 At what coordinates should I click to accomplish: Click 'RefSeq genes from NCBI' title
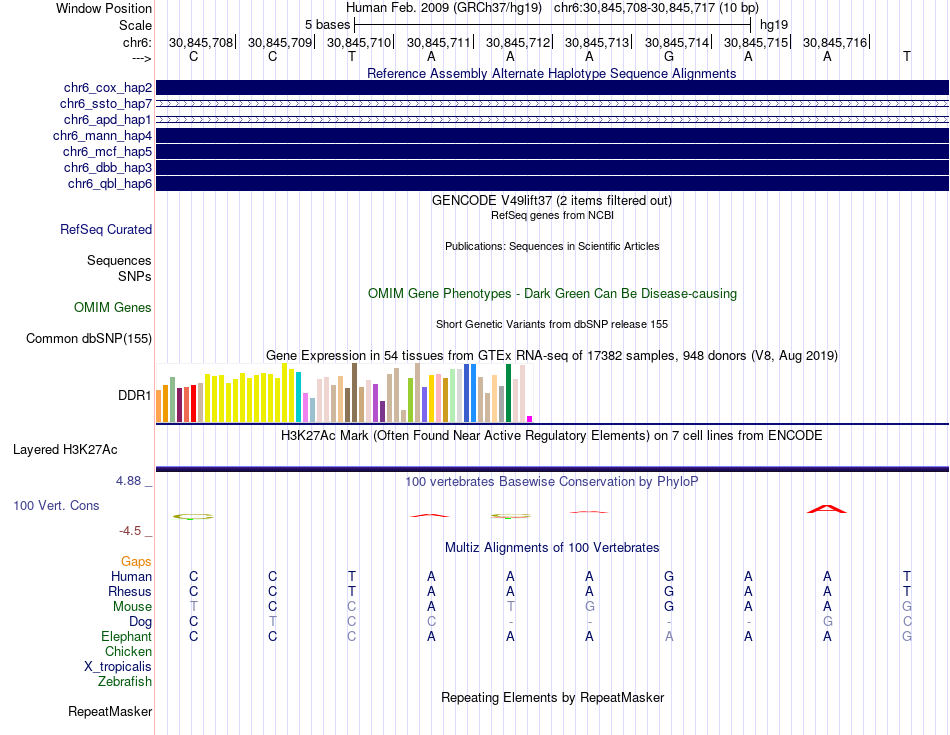click(552, 215)
